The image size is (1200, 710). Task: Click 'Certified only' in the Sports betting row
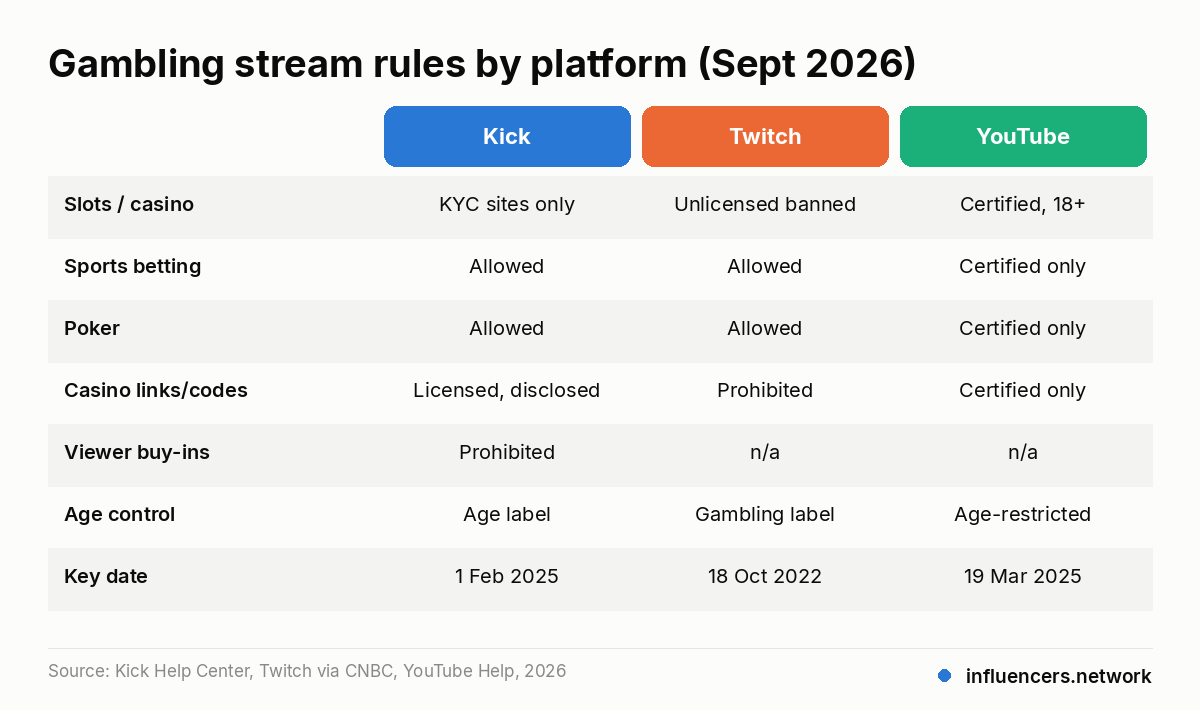point(1023,266)
